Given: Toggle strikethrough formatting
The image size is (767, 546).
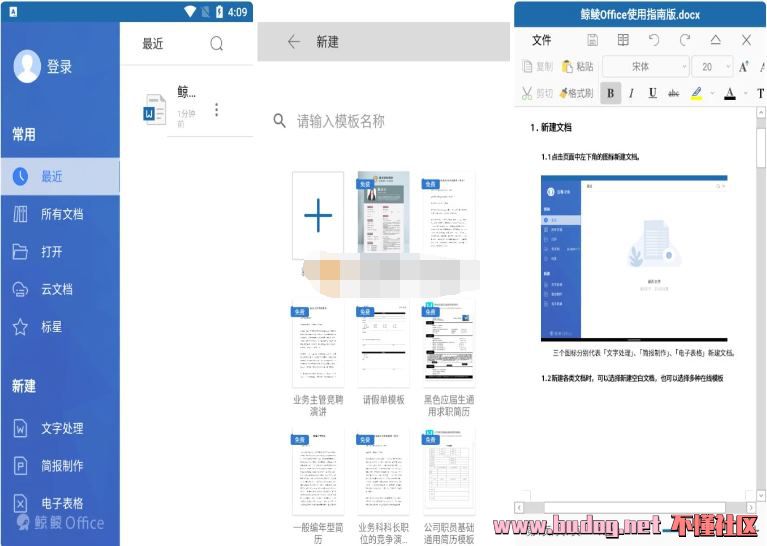Looking at the screenshot, I should [674, 93].
